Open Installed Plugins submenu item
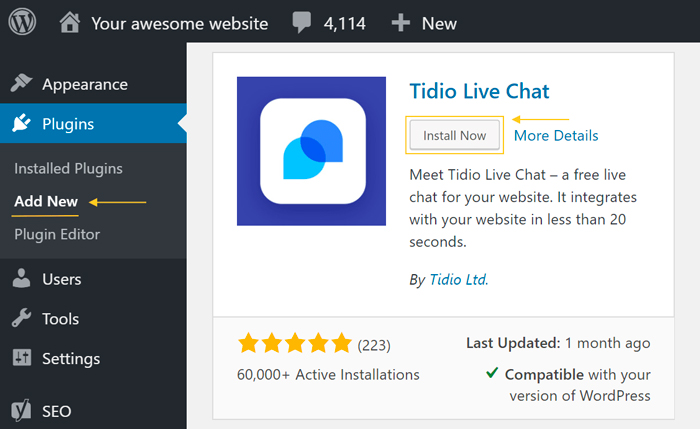Image resolution: width=700 pixels, height=429 pixels. click(x=68, y=169)
